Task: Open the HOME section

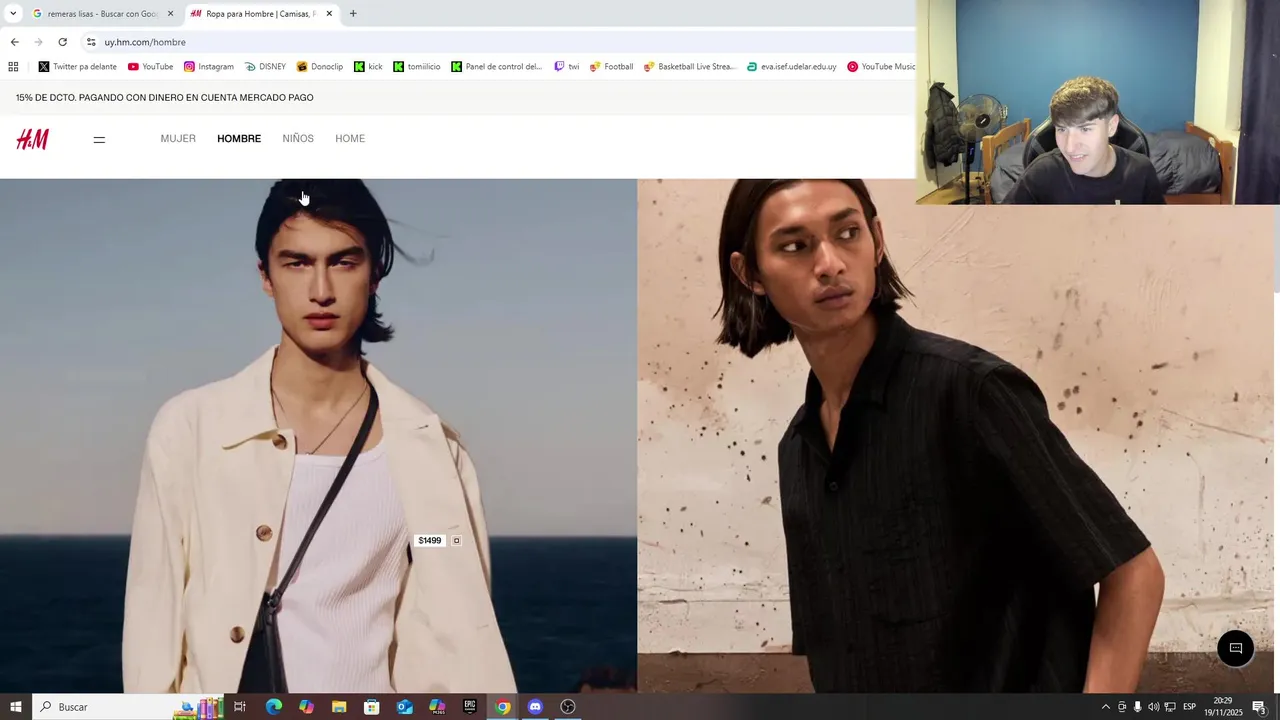Action: [x=350, y=139]
